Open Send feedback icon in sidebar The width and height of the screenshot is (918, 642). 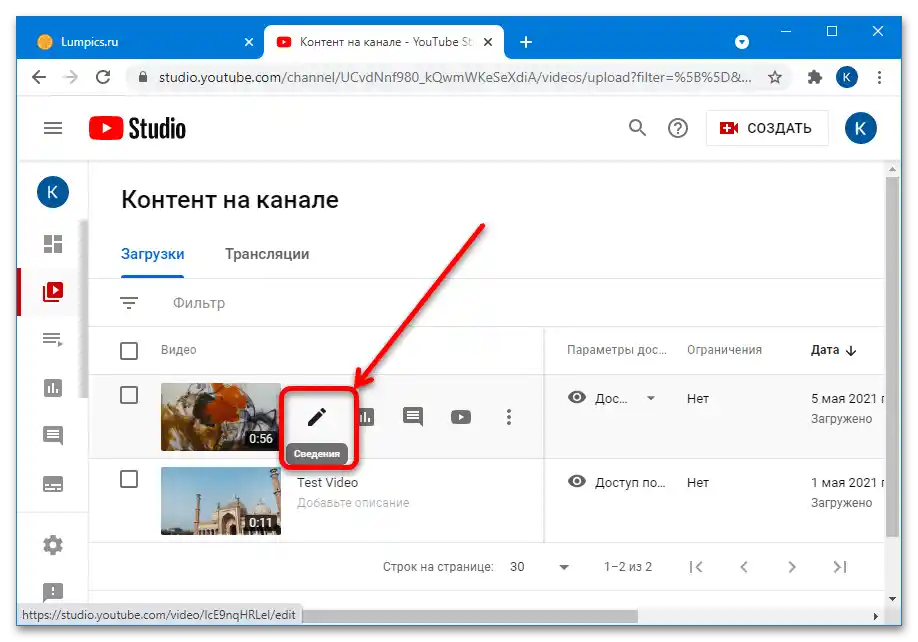[x=53, y=592]
